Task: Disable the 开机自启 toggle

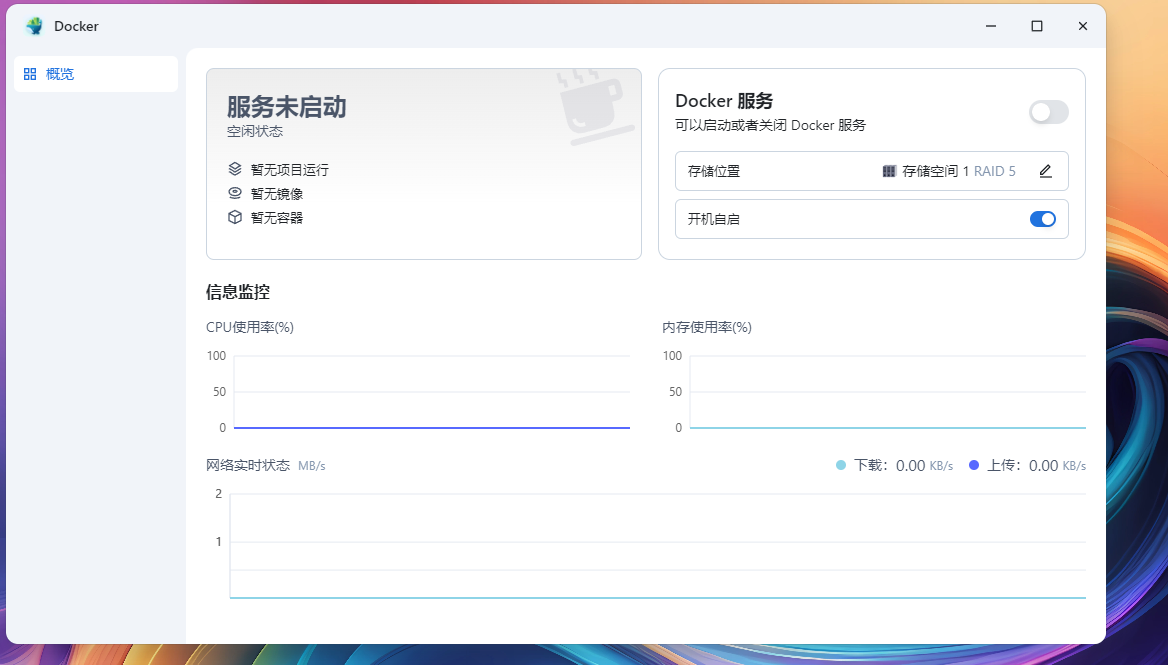Action: point(1043,219)
